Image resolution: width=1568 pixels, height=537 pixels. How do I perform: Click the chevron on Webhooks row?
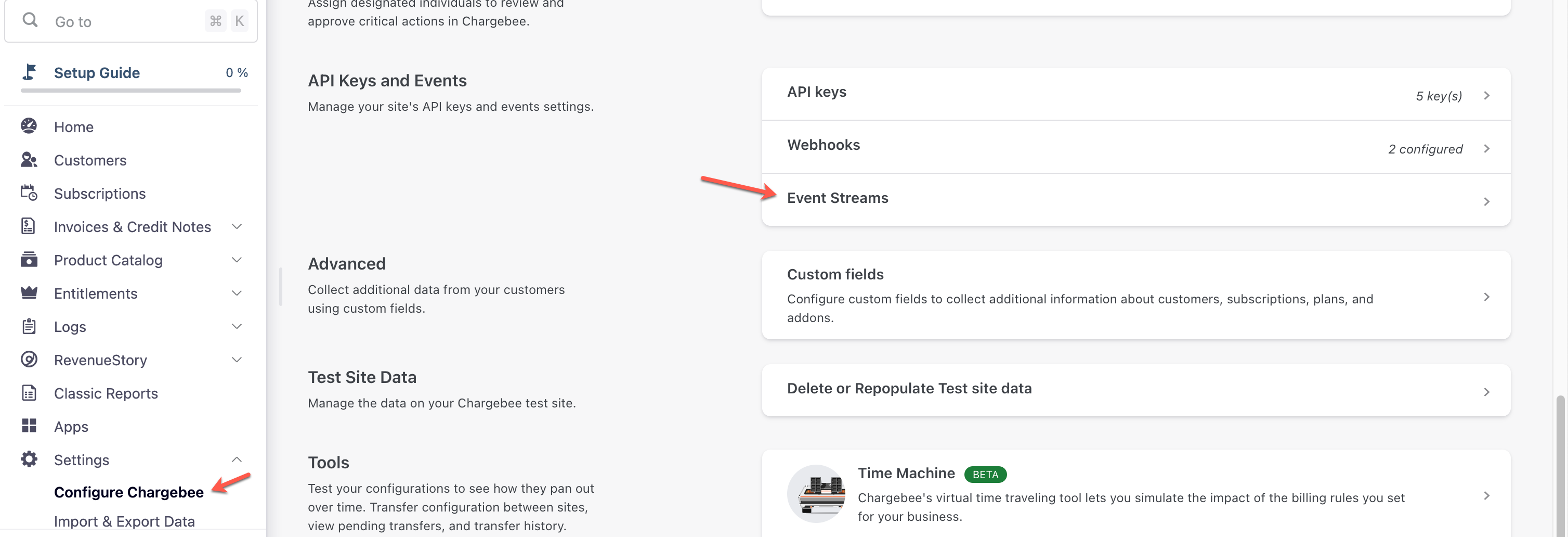click(1486, 149)
